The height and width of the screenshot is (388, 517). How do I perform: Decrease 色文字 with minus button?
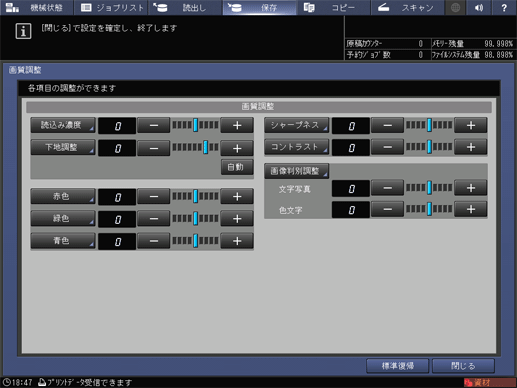click(387, 209)
